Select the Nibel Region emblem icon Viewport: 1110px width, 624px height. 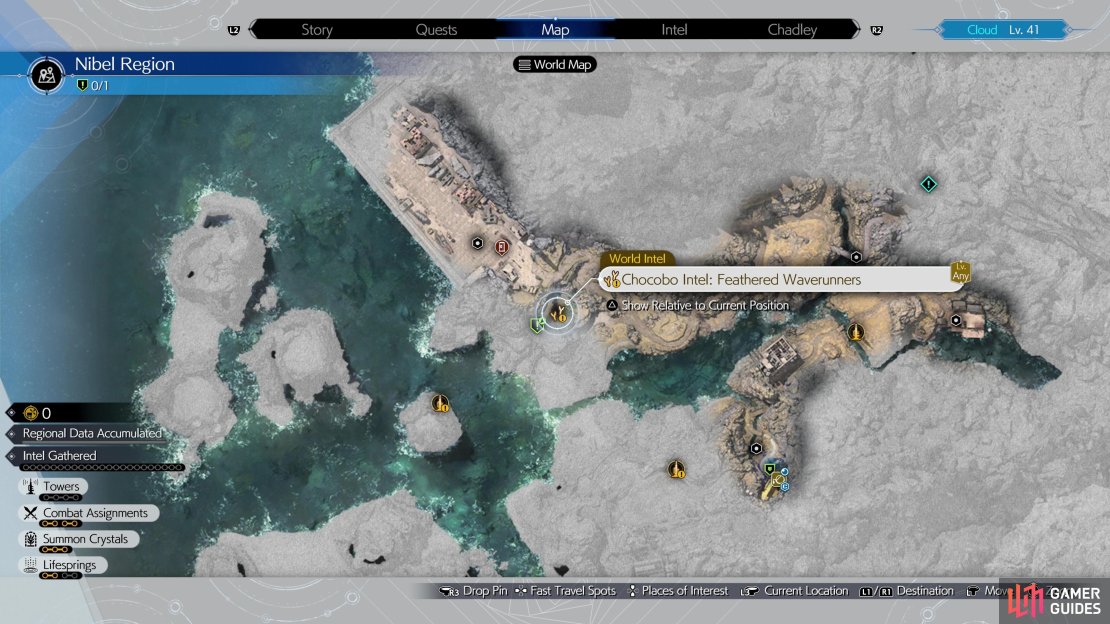click(x=47, y=74)
